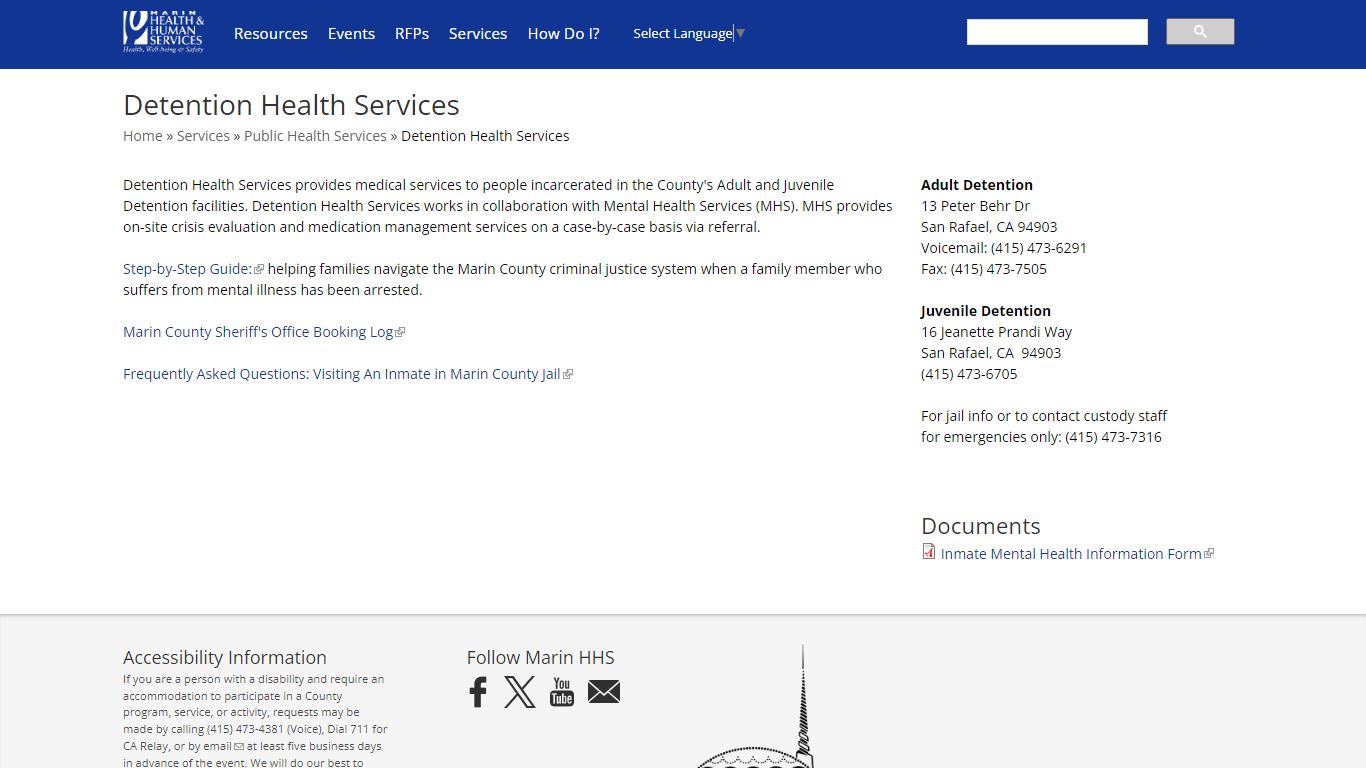The width and height of the screenshot is (1366, 768).
Task: Open the Resources menu
Action: [x=271, y=33]
